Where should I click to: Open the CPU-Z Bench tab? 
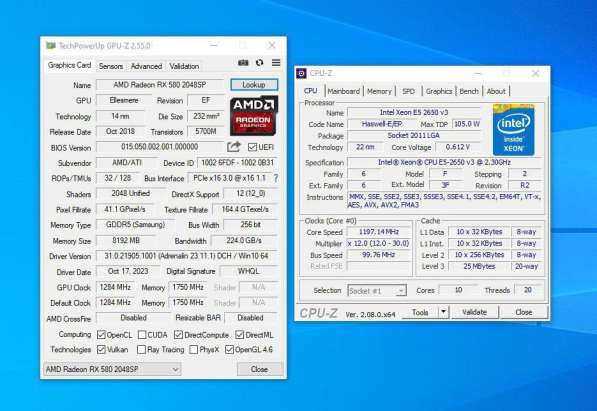coord(469,91)
